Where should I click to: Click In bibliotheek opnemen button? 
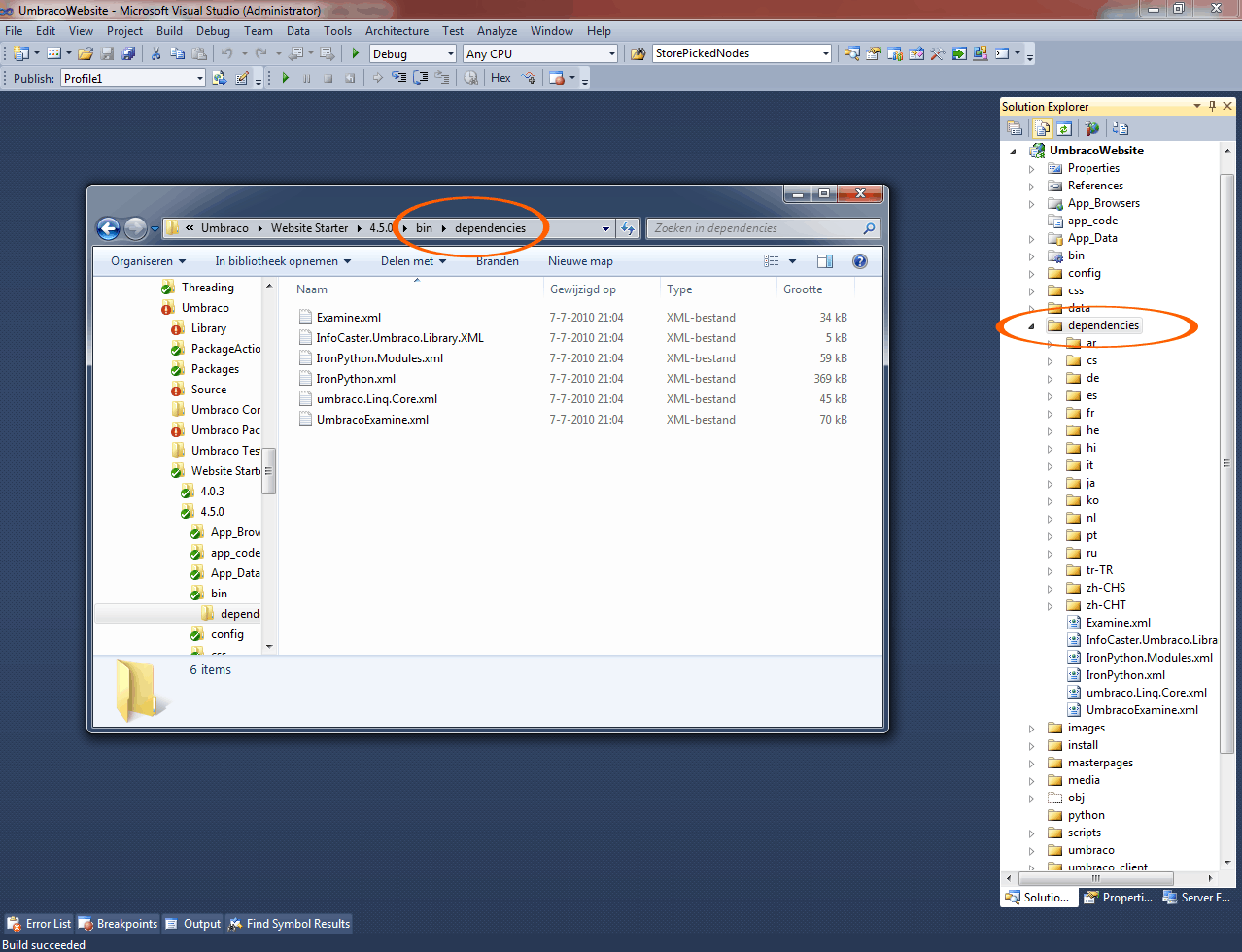point(283,261)
